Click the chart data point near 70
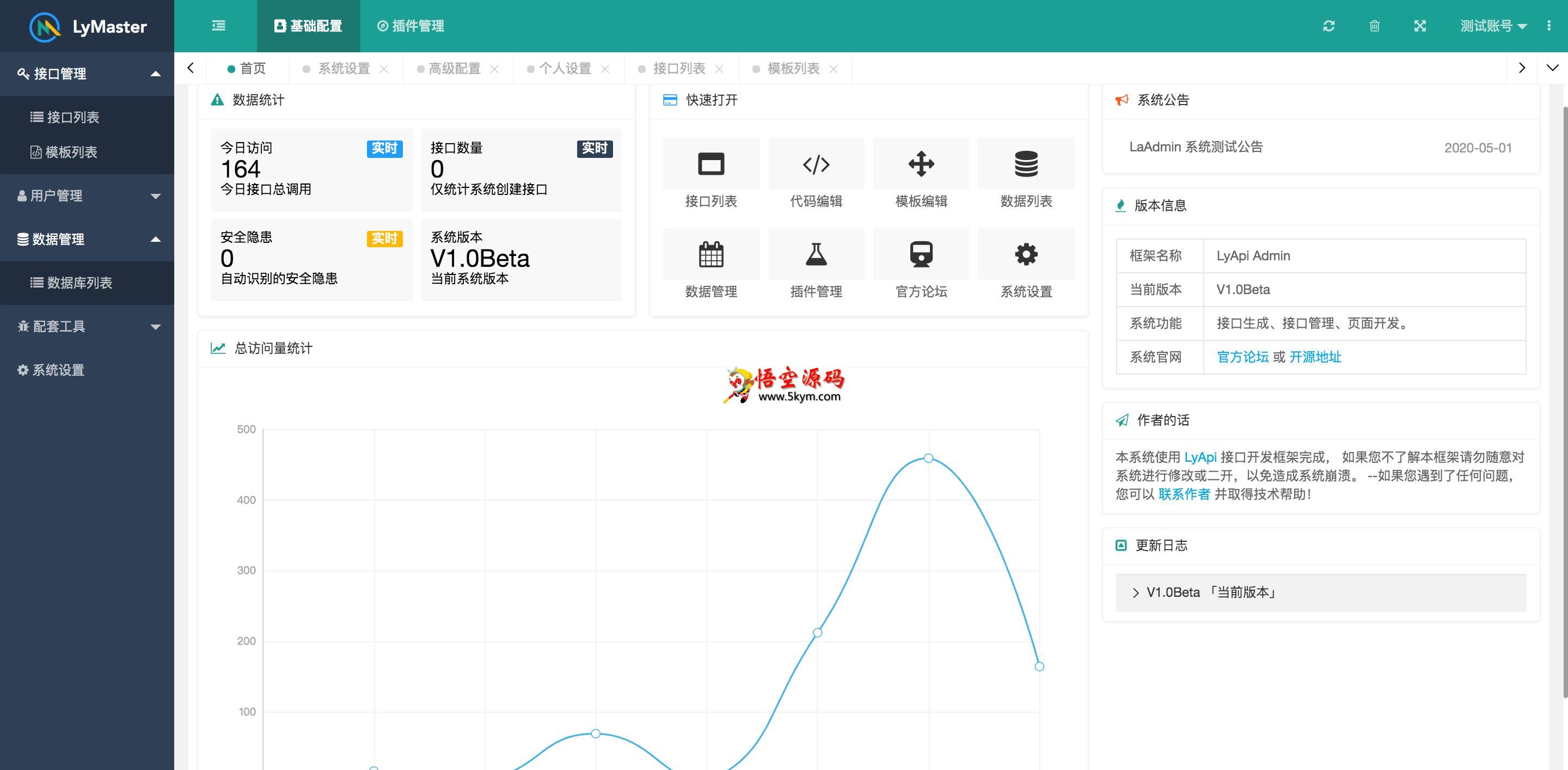 coord(596,734)
